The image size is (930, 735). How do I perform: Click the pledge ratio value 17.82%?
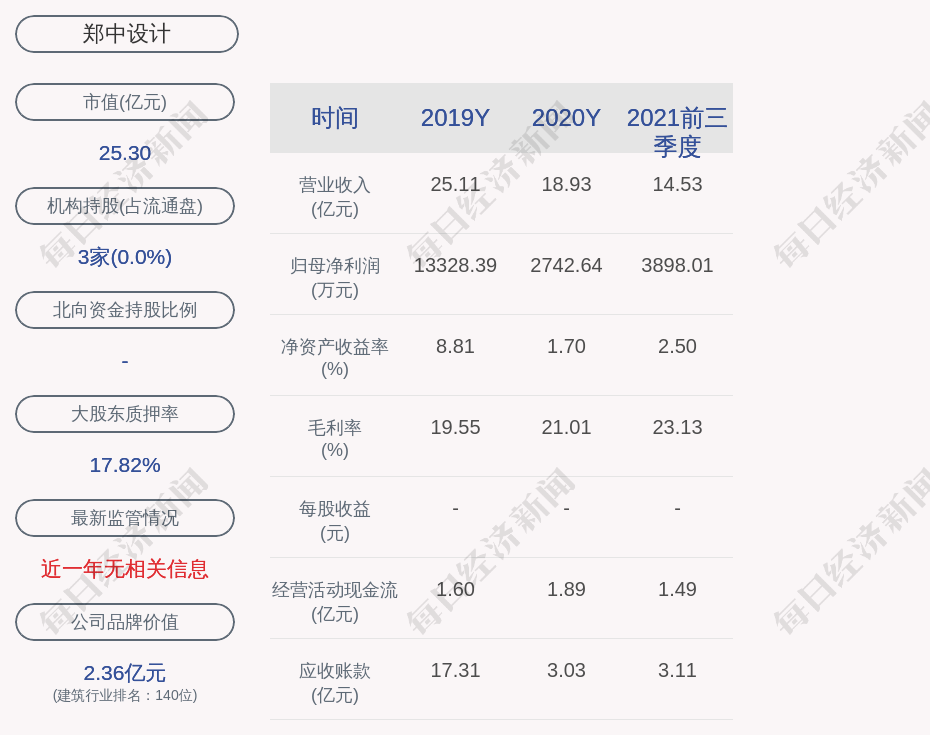click(125, 465)
